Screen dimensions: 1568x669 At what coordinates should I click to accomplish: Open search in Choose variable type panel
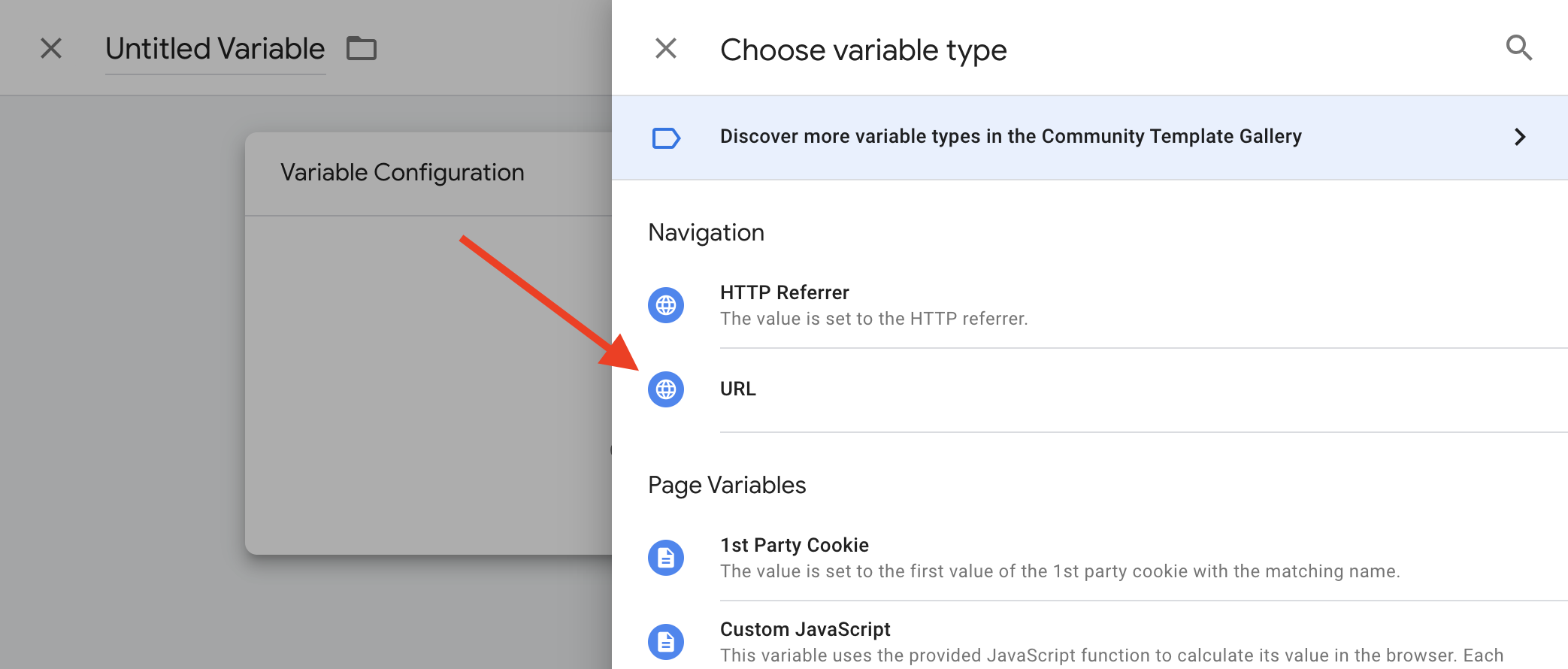1518,49
